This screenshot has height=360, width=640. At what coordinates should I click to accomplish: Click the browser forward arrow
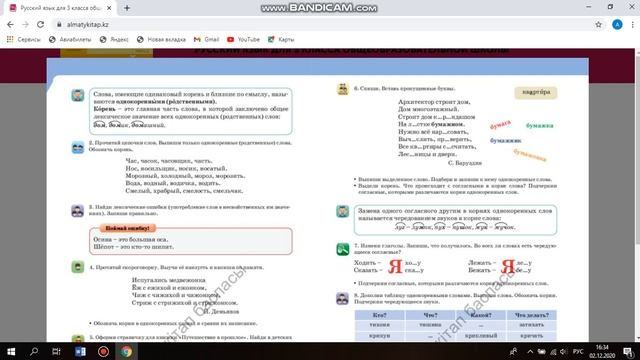(x=25, y=24)
